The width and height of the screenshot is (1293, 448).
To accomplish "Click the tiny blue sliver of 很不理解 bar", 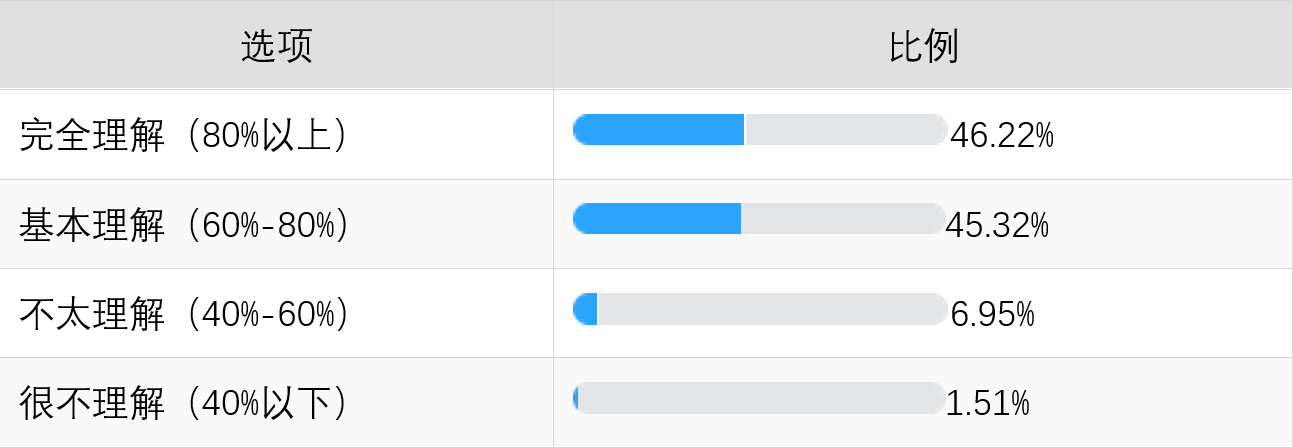I will coord(576,398).
